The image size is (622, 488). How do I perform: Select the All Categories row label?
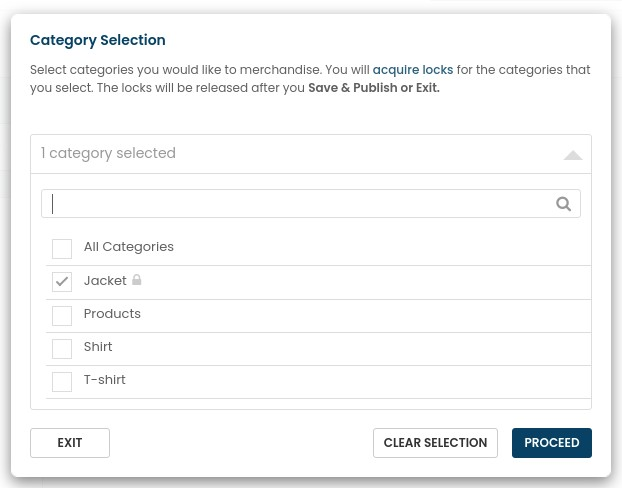(x=129, y=247)
